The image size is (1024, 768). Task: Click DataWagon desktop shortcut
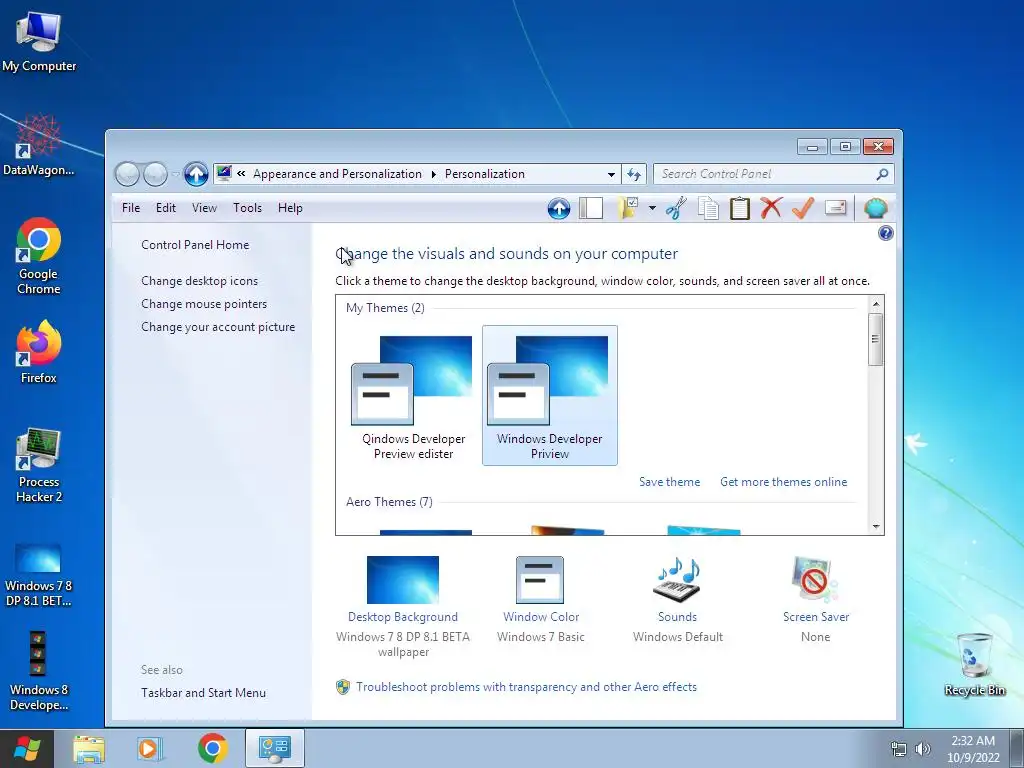click(39, 145)
